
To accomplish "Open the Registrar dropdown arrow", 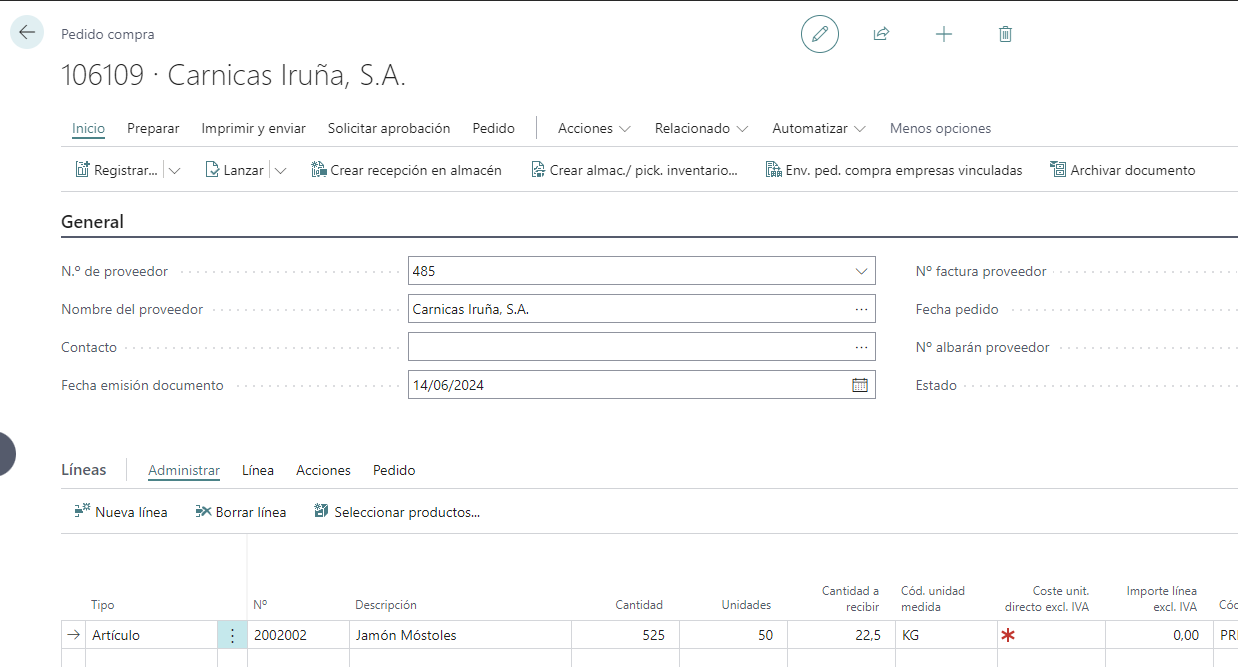I will (175, 171).
